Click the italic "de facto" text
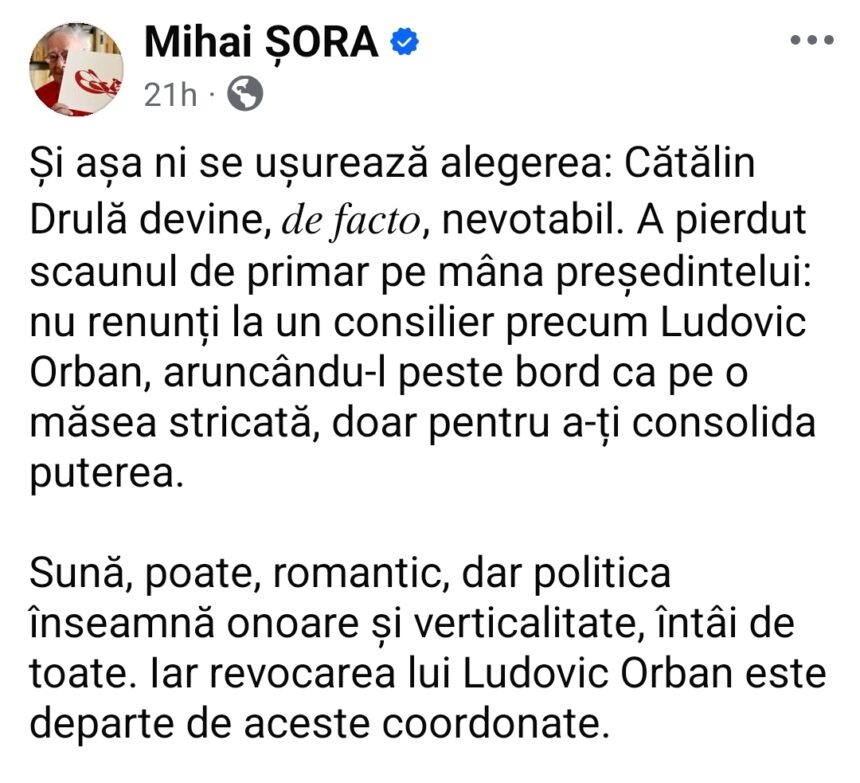Viewport: 860px width, 783px height. (352, 223)
